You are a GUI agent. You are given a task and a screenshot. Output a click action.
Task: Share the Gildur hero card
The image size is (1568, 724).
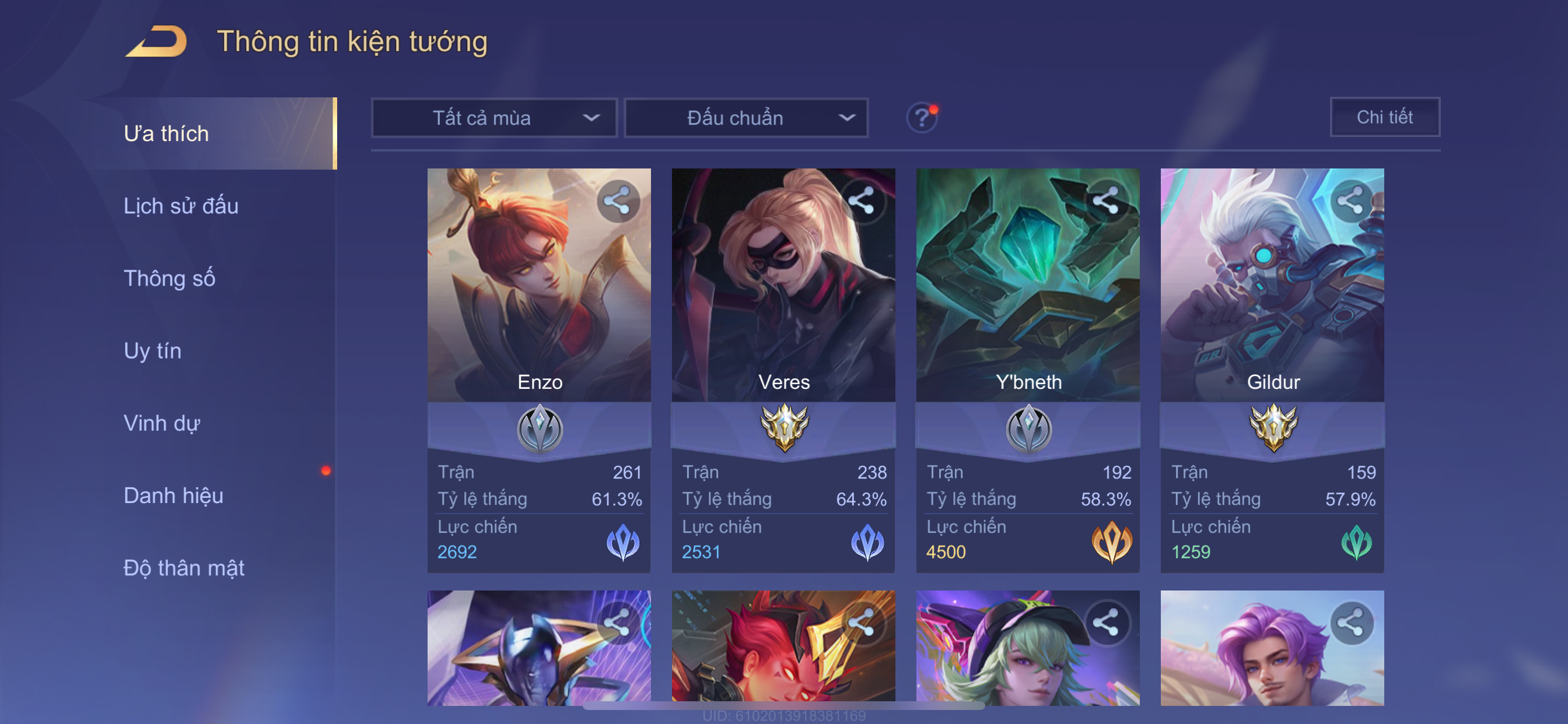pyautogui.click(x=1350, y=201)
